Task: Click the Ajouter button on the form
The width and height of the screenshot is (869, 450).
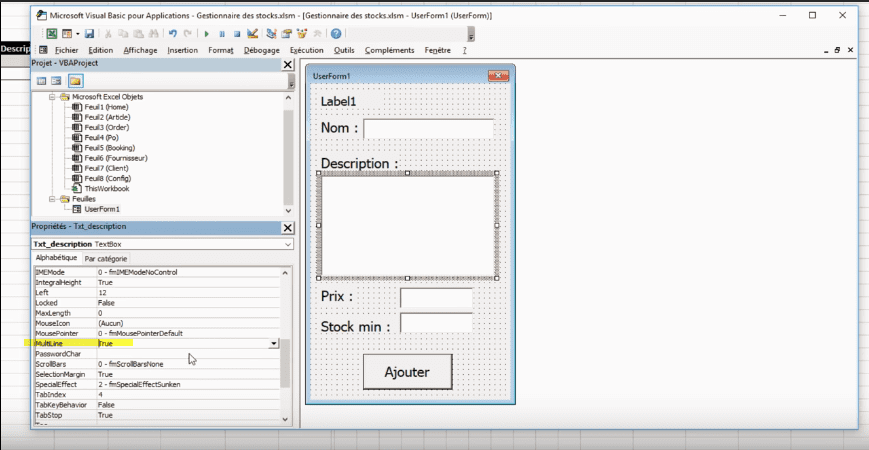Action: [x=407, y=371]
